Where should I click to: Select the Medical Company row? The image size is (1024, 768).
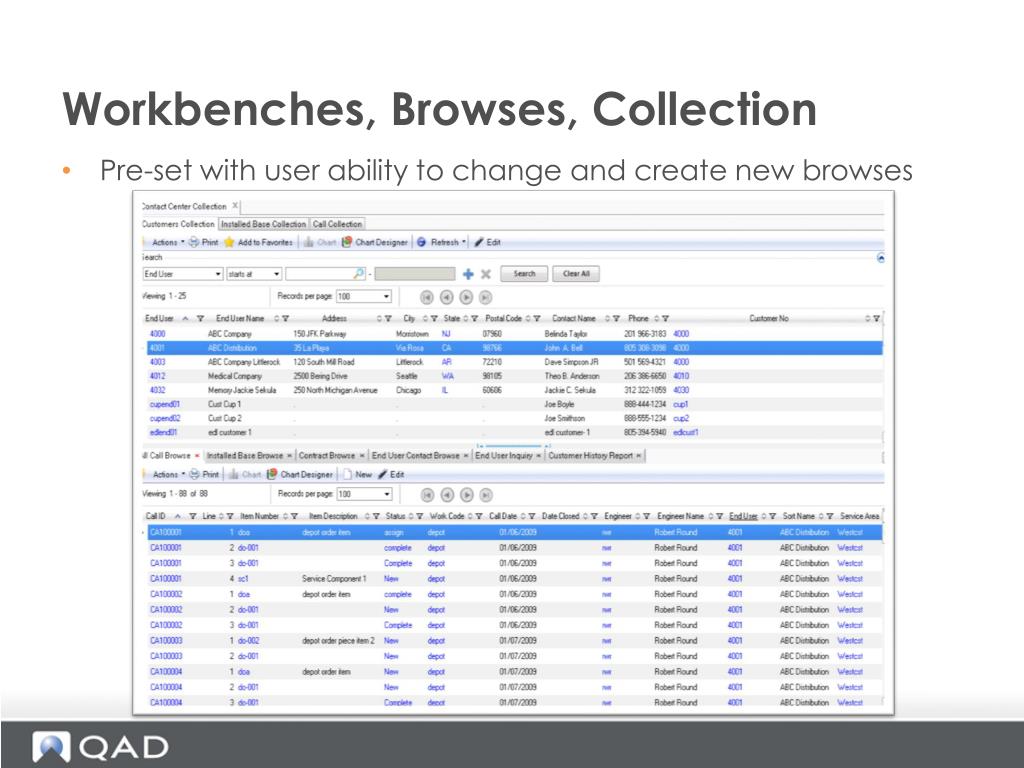(515, 376)
